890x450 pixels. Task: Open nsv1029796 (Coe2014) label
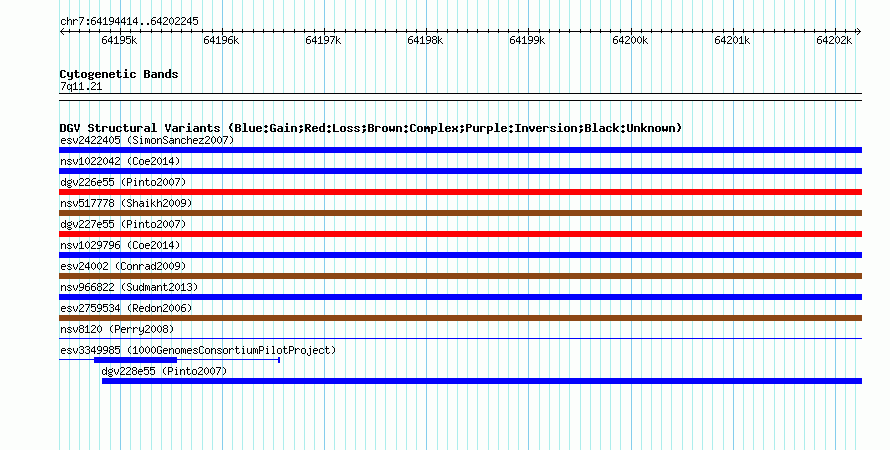(x=120, y=245)
